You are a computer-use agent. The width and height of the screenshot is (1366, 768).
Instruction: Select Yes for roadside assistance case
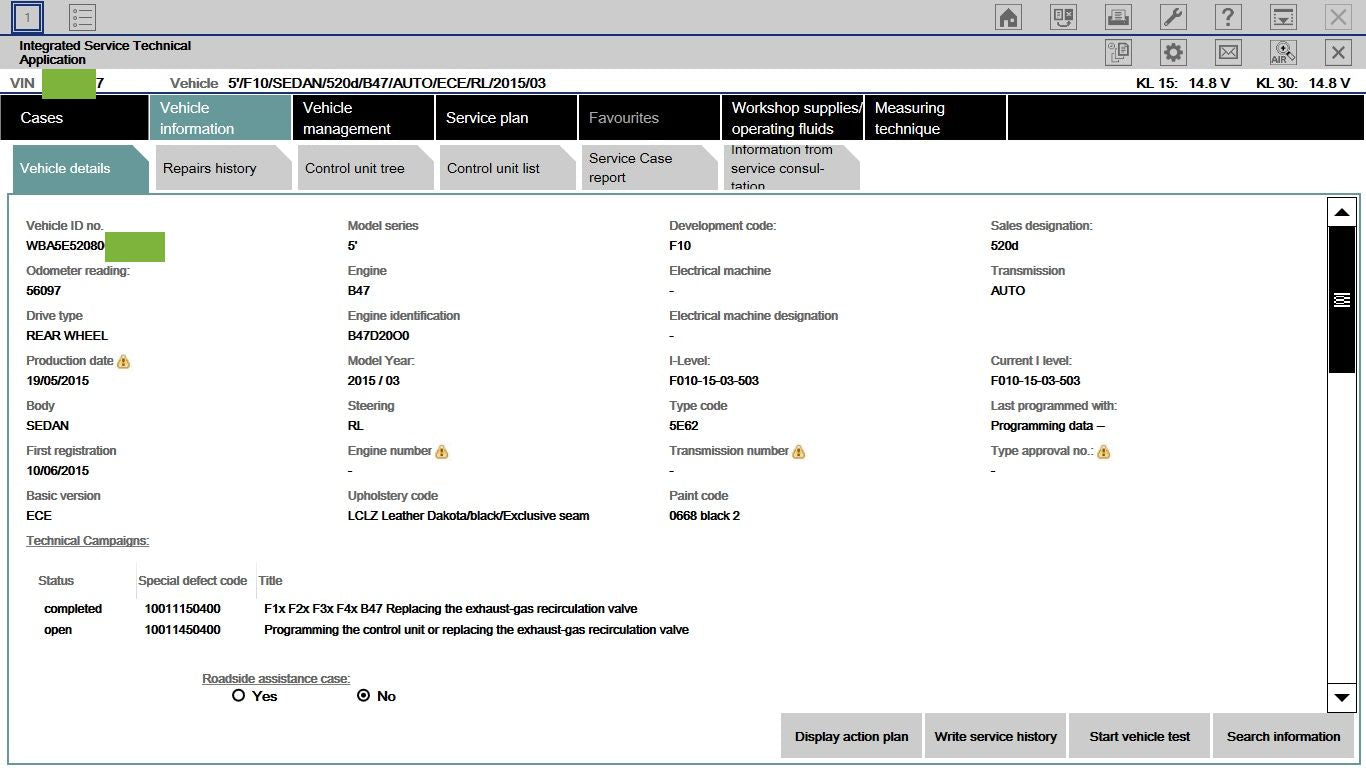[x=238, y=696]
